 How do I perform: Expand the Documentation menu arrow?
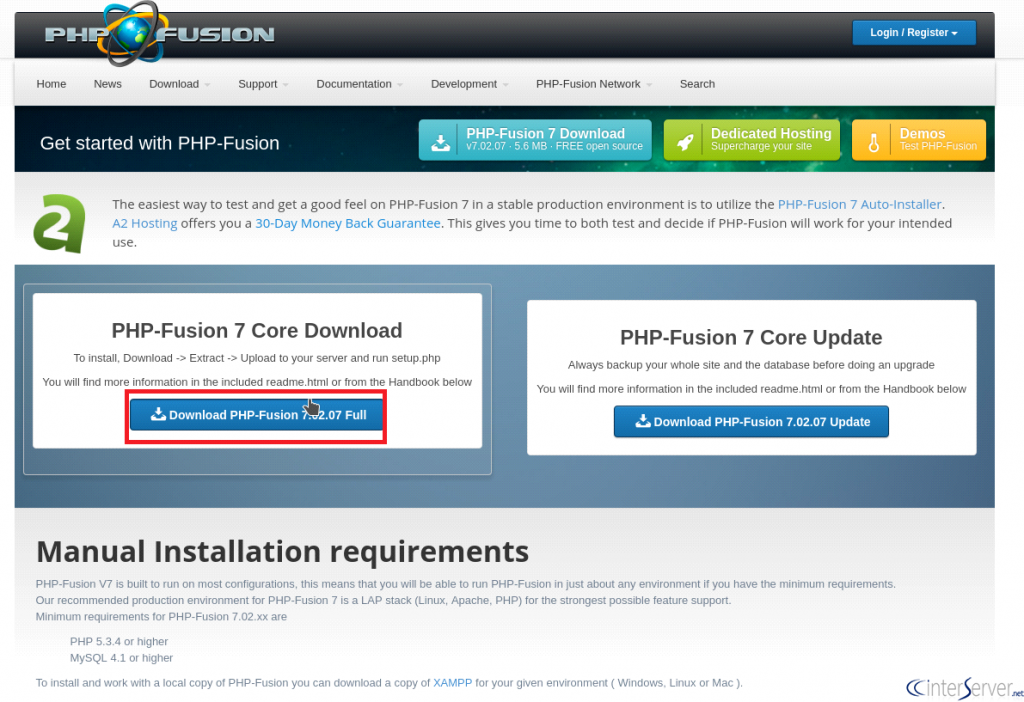point(400,85)
